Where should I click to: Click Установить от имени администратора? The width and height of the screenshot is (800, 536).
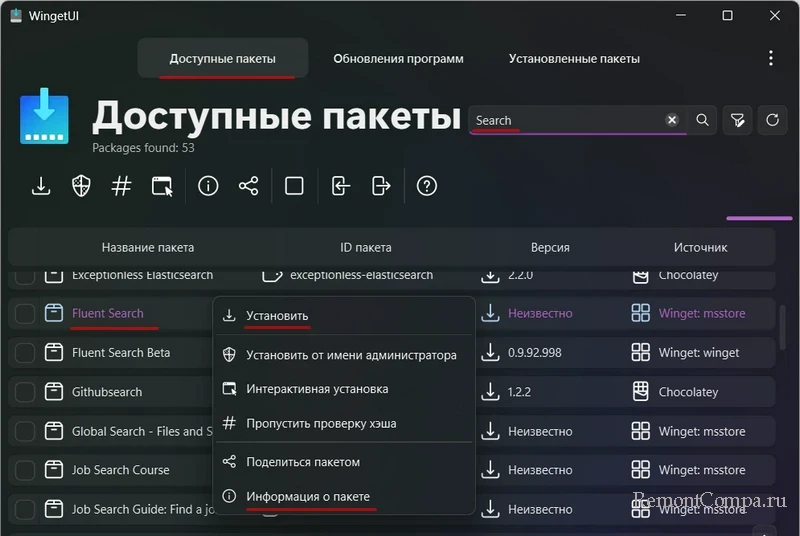point(351,355)
